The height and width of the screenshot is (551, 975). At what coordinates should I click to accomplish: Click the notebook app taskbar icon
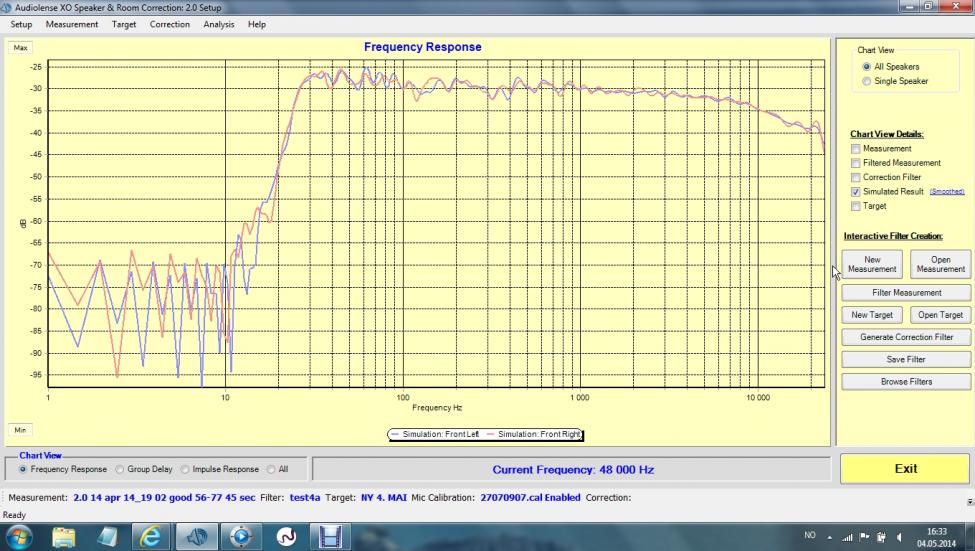pyautogui.click(x=108, y=537)
